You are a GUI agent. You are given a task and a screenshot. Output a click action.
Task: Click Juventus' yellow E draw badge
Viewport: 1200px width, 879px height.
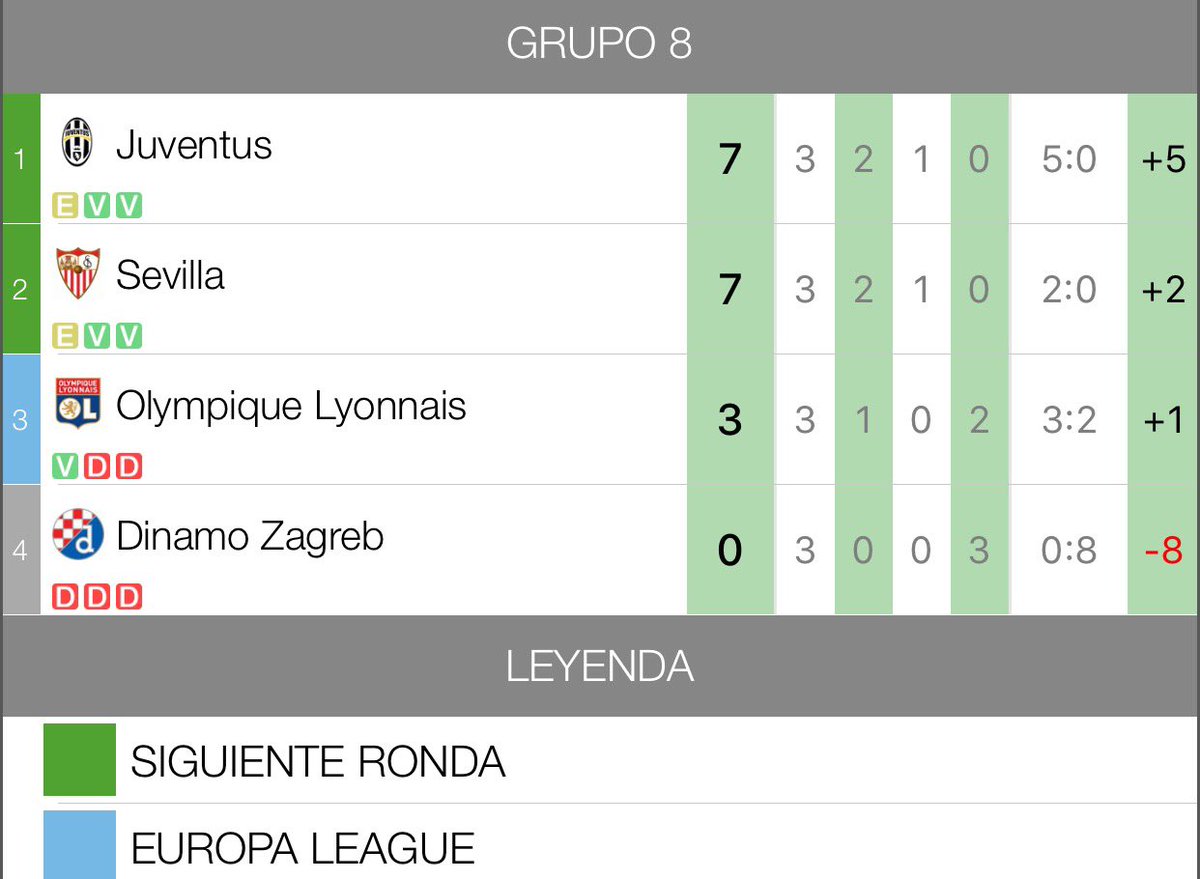65,206
